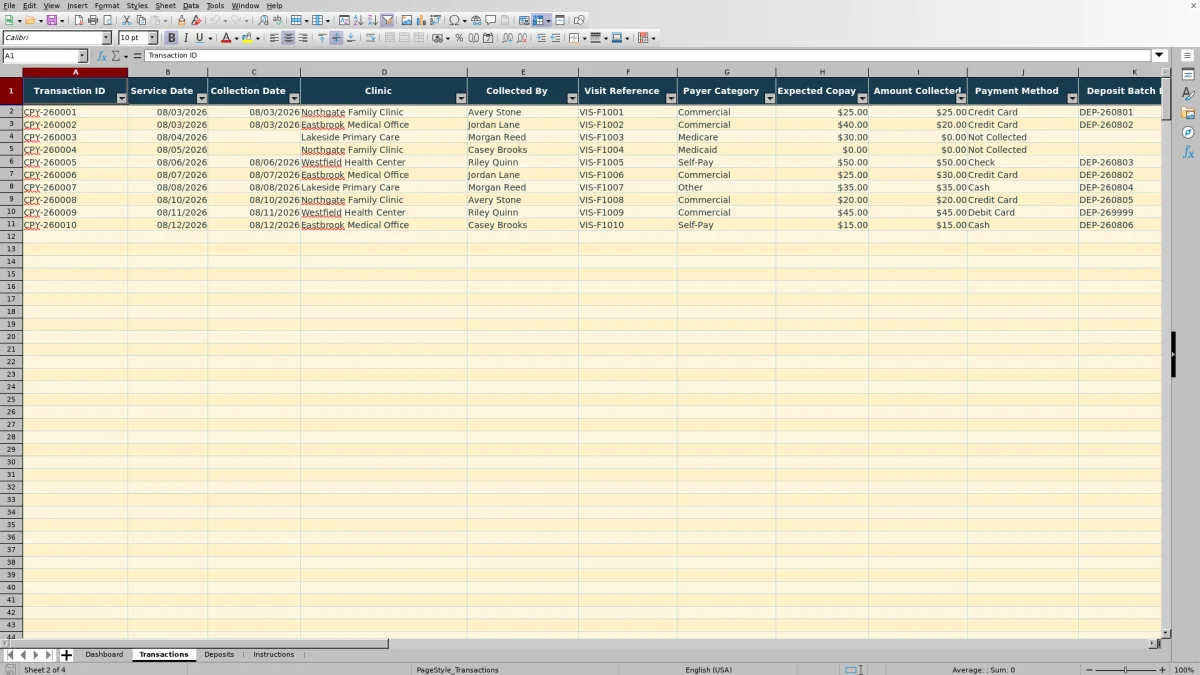Click the Align Top icon
The image size is (1200, 675).
322,38
